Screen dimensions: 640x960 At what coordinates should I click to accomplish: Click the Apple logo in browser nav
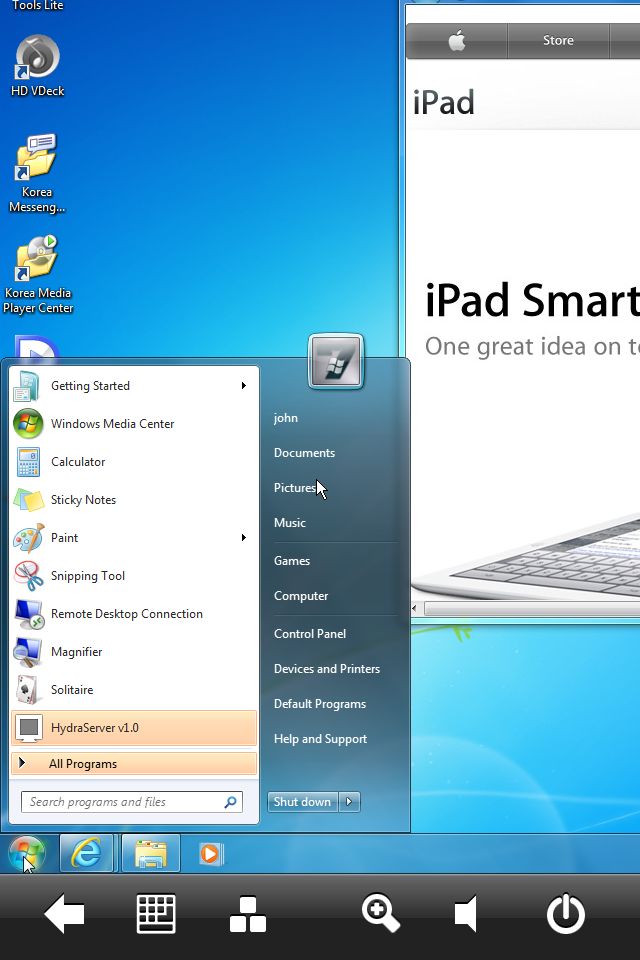coord(457,41)
